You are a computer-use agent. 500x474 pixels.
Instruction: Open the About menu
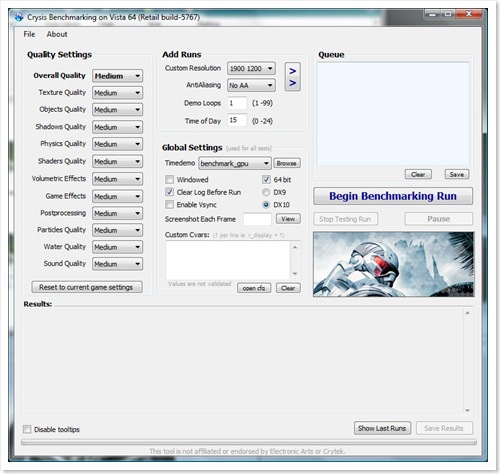pyautogui.click(x=57, y=34)
